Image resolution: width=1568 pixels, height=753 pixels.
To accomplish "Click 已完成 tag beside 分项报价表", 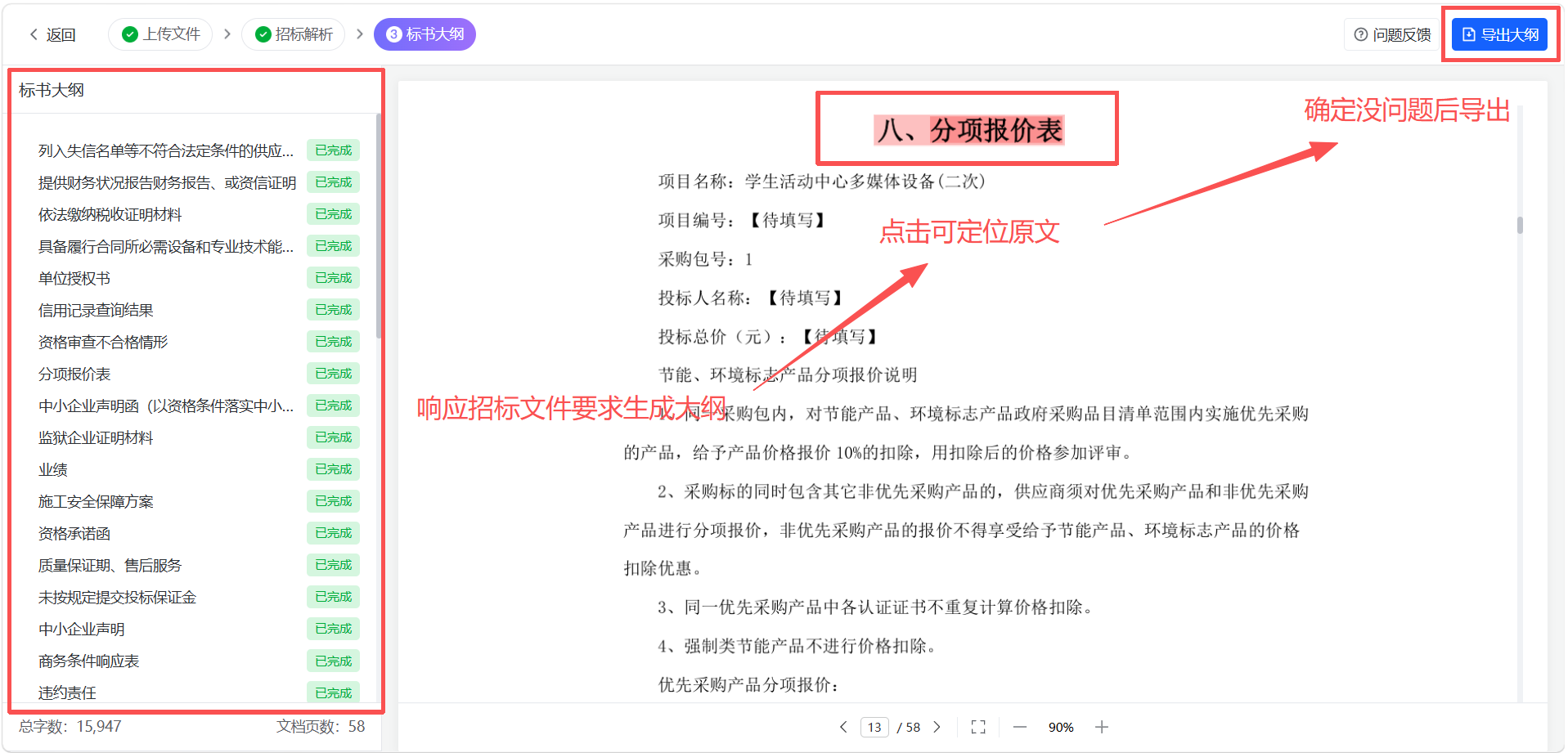I will pyautogui.click(x=334, y=374).
